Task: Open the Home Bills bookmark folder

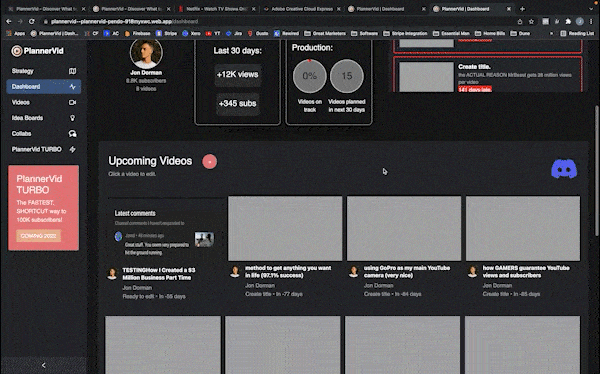Action: point(490,34)
